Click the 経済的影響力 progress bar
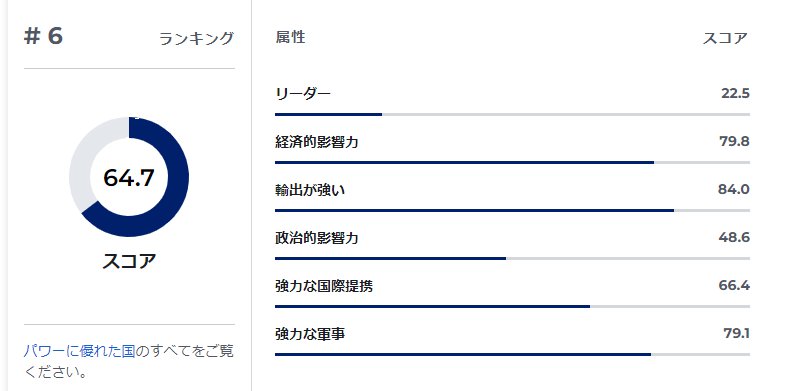The height and width of the screenshot is (391, 786). (512, 162)
